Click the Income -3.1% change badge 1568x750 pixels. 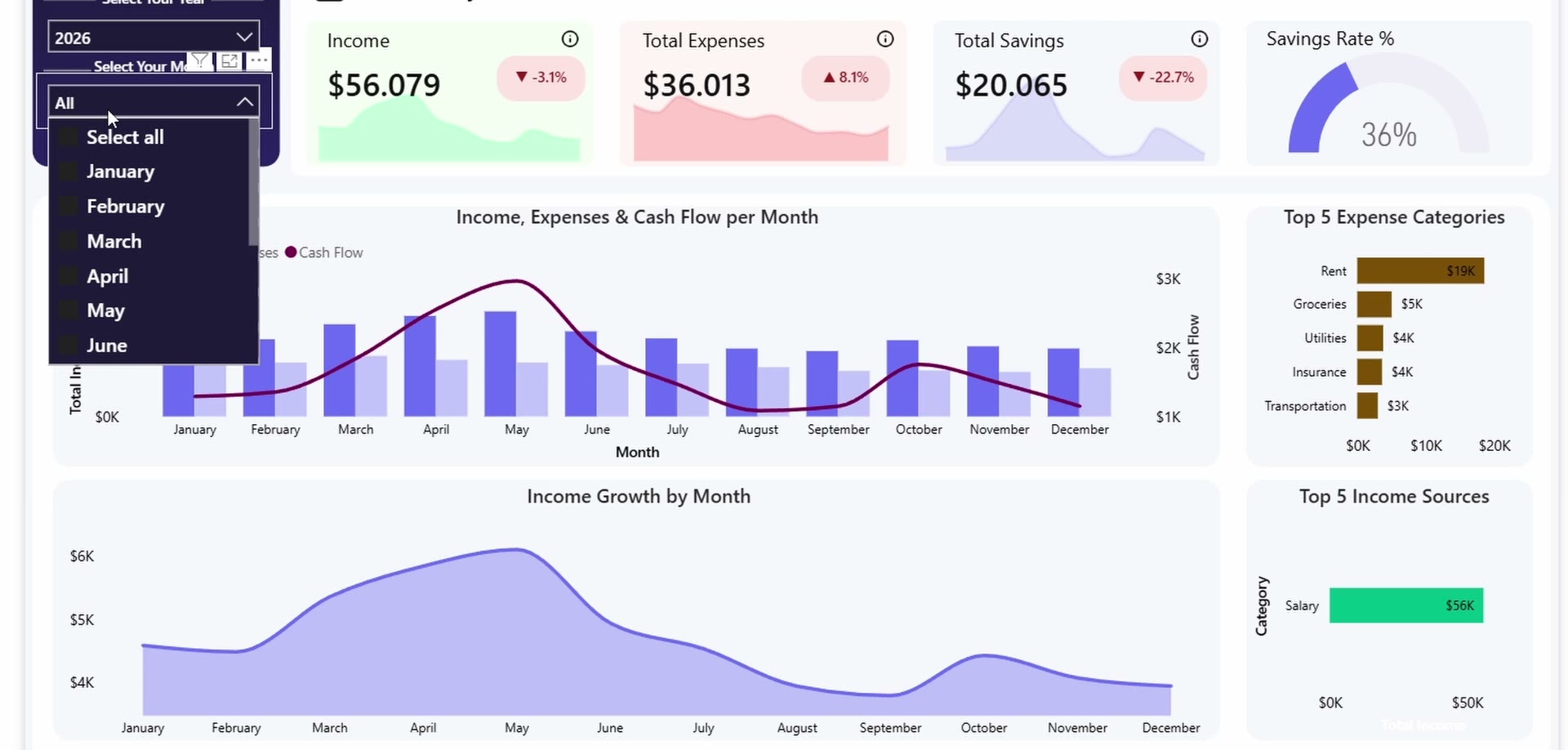tap(541, 78)
